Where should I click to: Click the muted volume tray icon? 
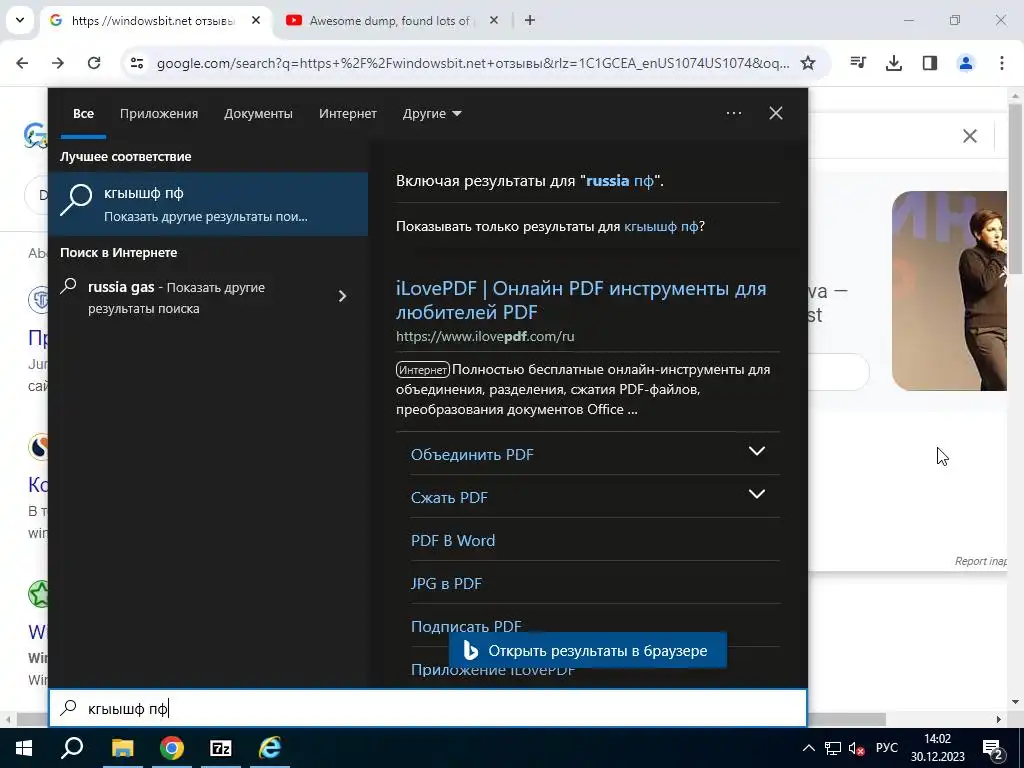coord(856,748)
